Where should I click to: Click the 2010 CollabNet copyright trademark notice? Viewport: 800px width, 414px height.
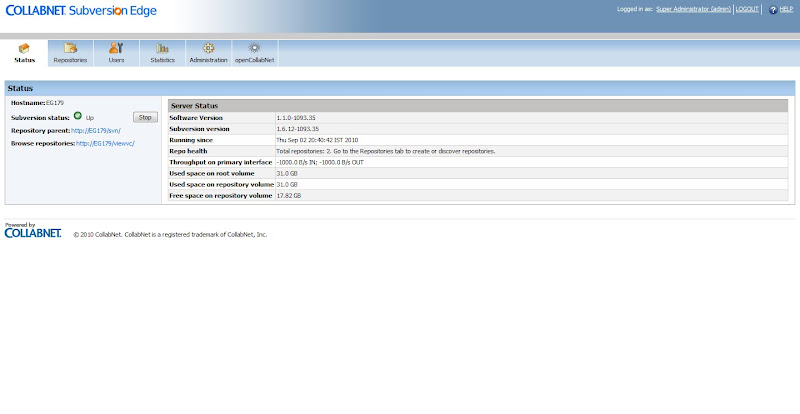[x=170, y=235]
